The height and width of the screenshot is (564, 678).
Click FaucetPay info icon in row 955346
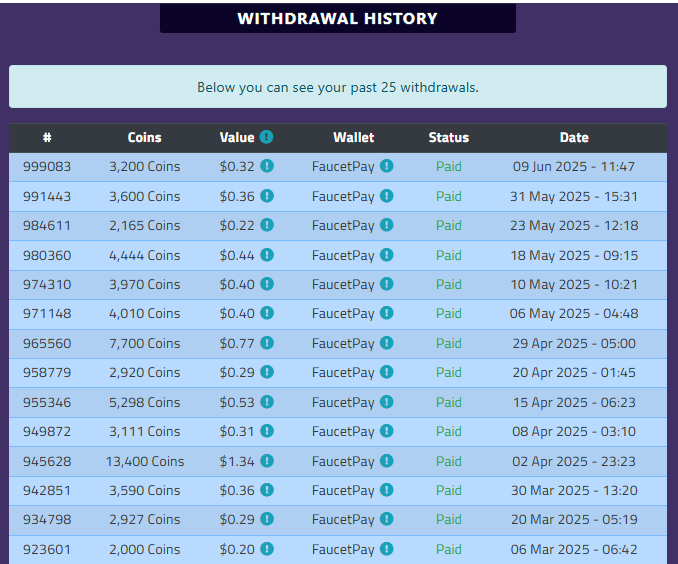[387, 402]
